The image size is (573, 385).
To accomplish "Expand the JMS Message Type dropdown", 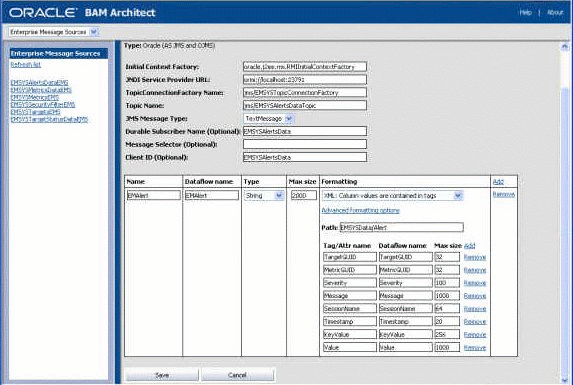I will point(269,119).
